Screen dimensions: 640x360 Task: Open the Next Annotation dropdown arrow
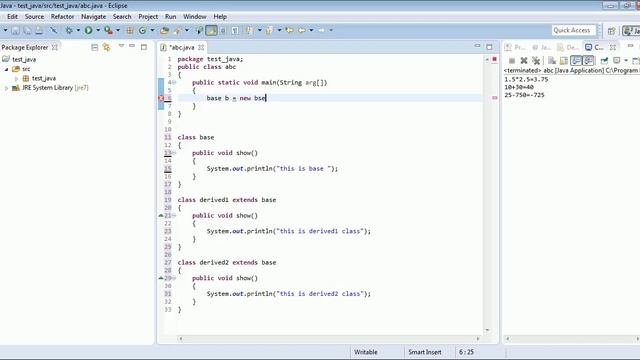260,31
